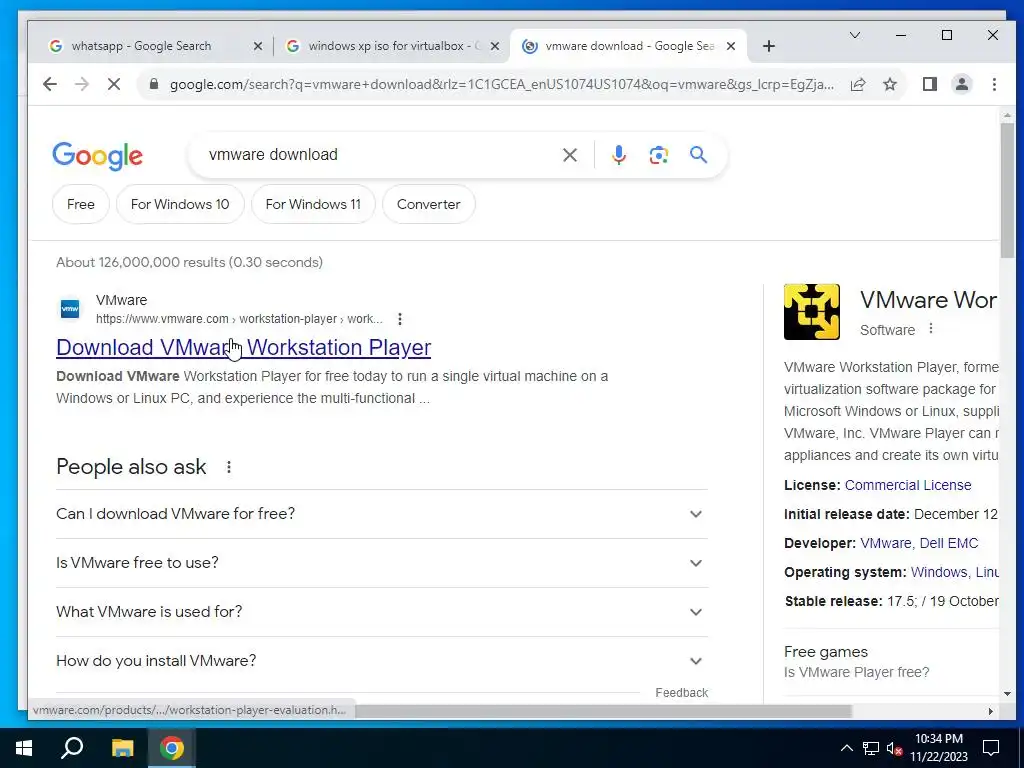Image resolution: width=1024 pixels, height=768 pixels.
Task: Click Is VMware Player free question
Action: click(856, 672)
